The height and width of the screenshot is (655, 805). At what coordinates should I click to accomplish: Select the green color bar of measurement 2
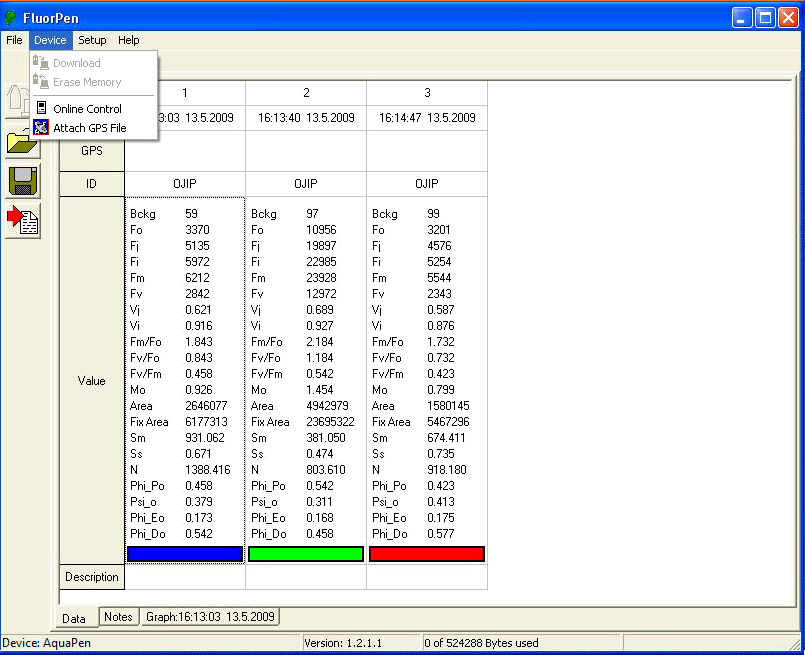[306, 554]
